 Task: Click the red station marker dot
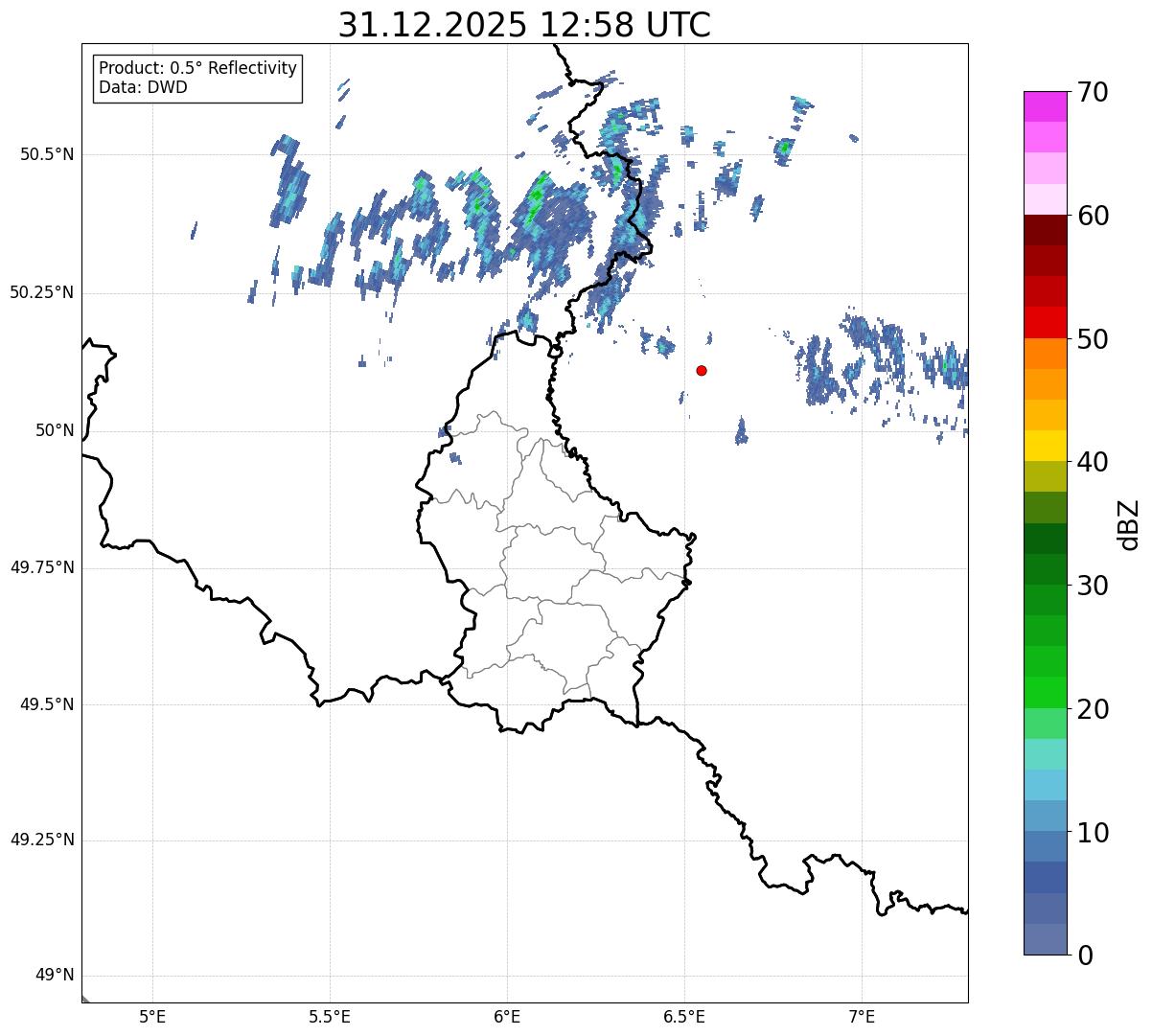[702, 370]
